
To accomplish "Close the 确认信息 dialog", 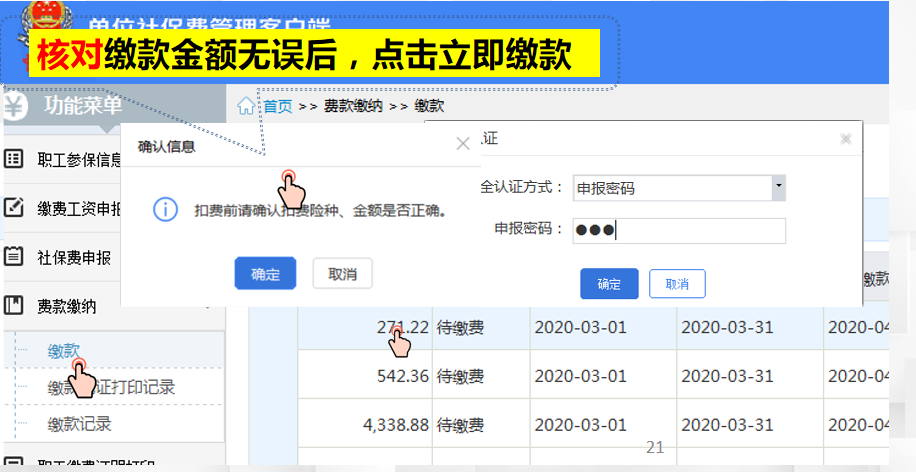I will [463, 143].
